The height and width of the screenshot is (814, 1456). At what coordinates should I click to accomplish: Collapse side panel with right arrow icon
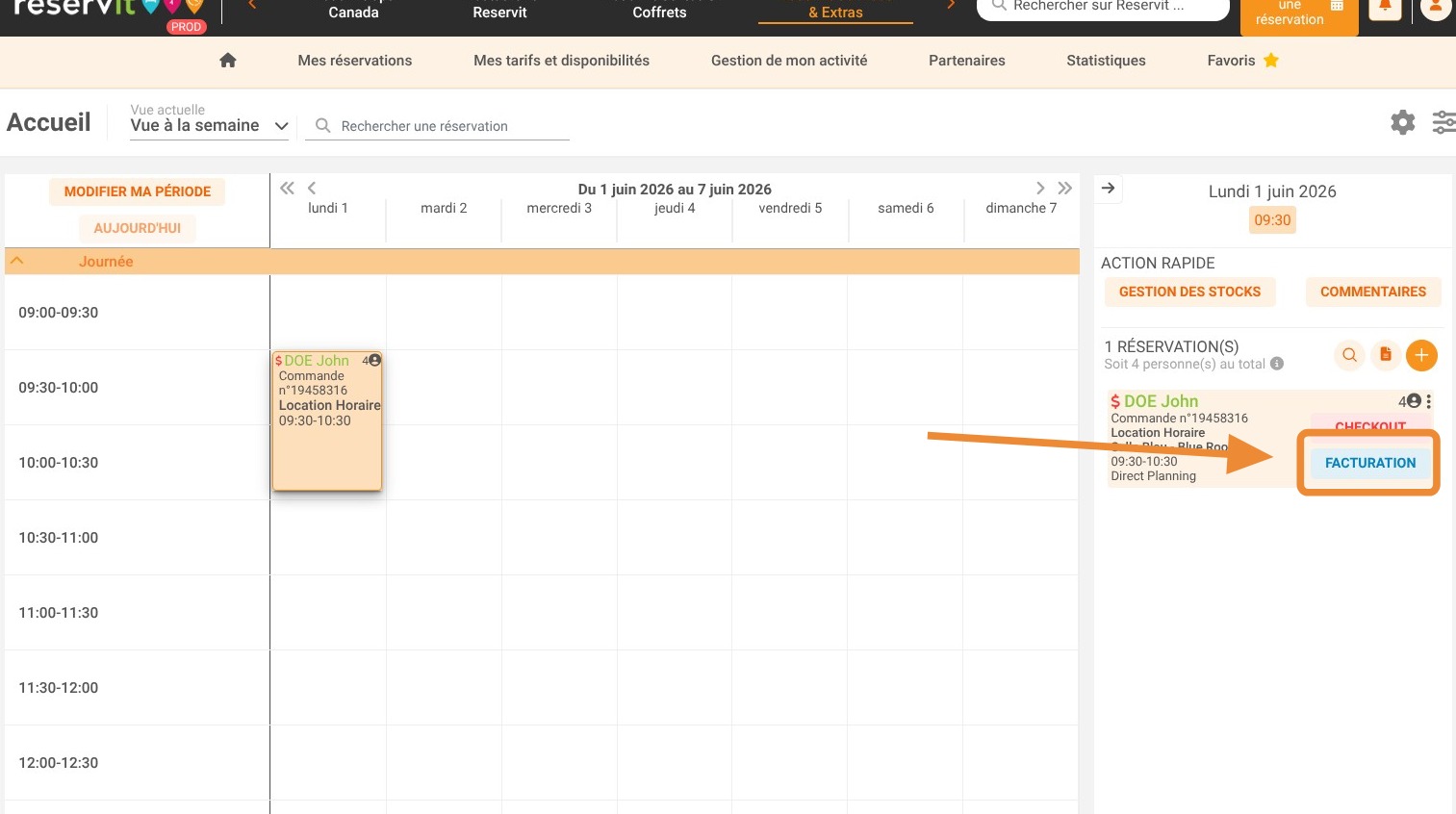pyautogui.click(x=1109, y=189)
